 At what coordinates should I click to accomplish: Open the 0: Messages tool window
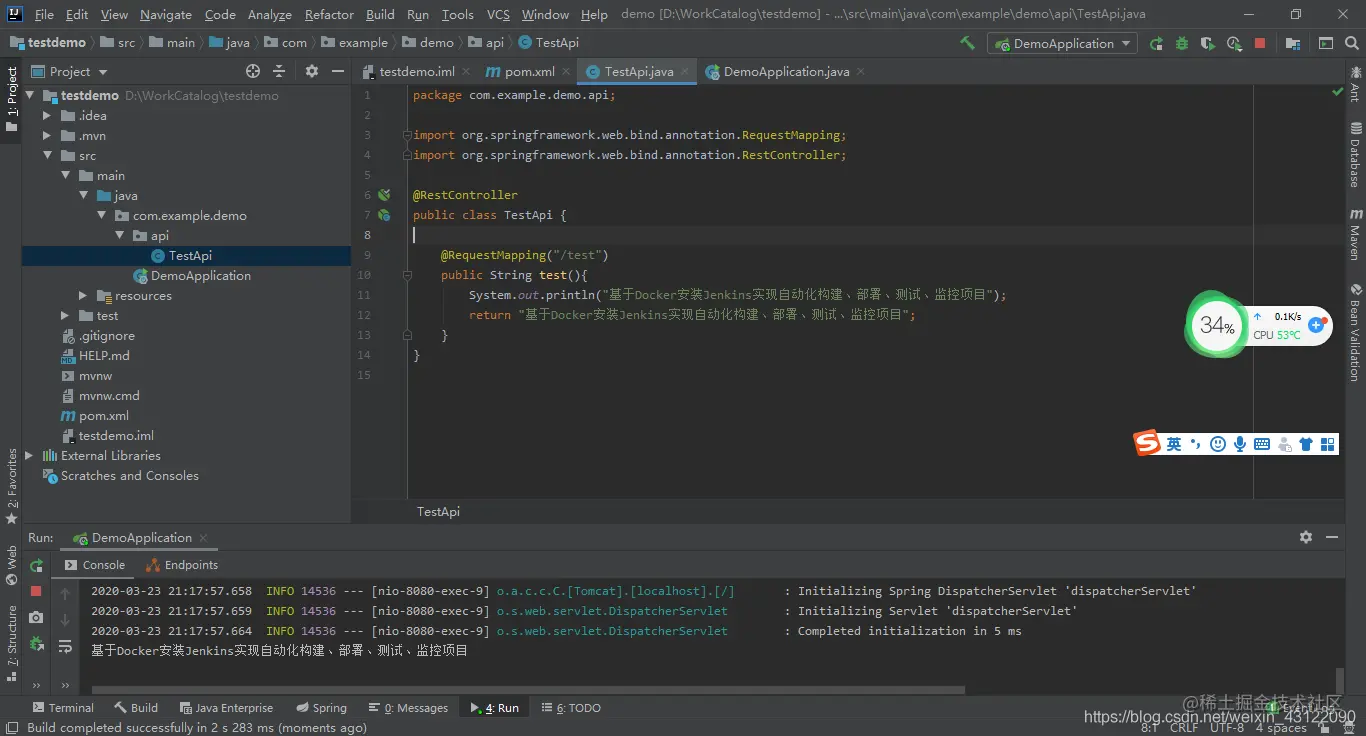tap(408, 708)
